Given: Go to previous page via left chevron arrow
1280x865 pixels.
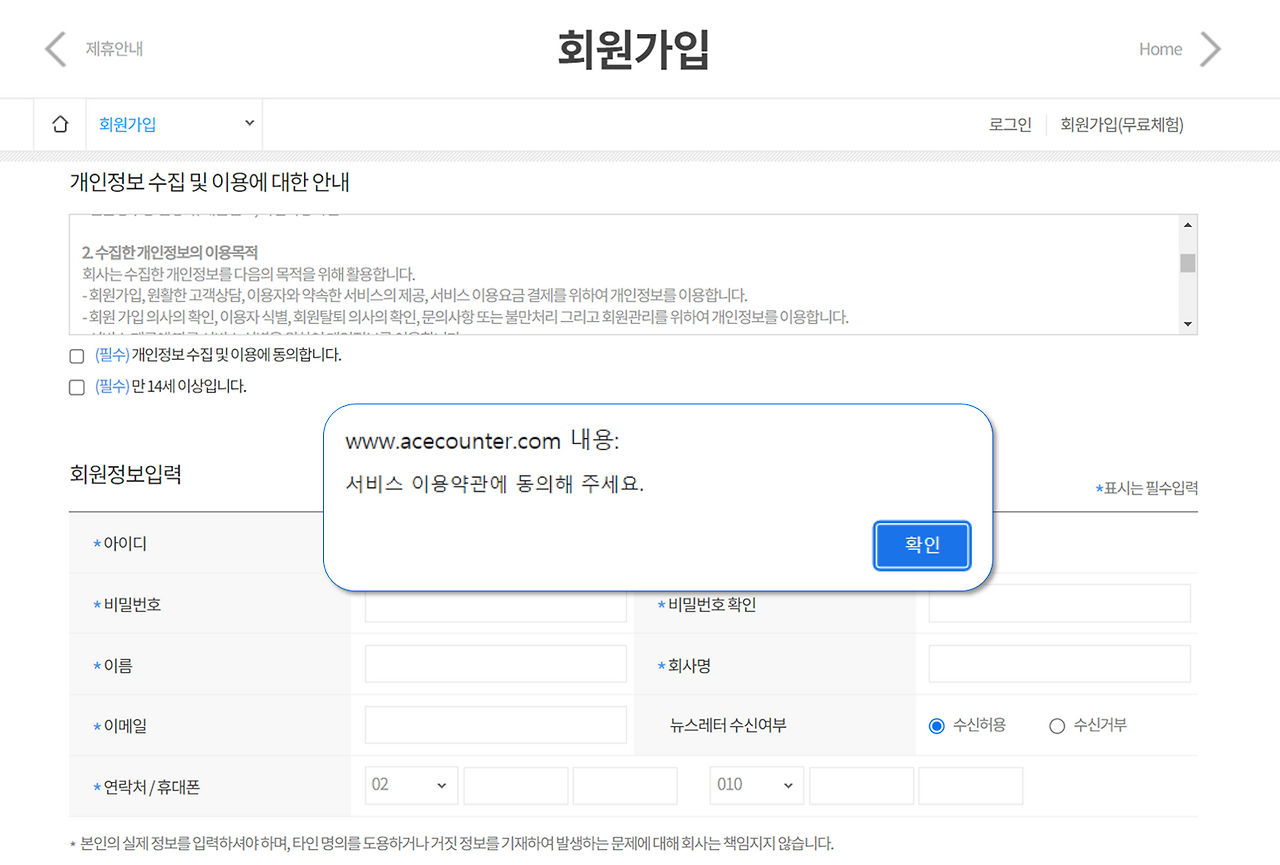Looking at the screenshot, I should [56, 49].
